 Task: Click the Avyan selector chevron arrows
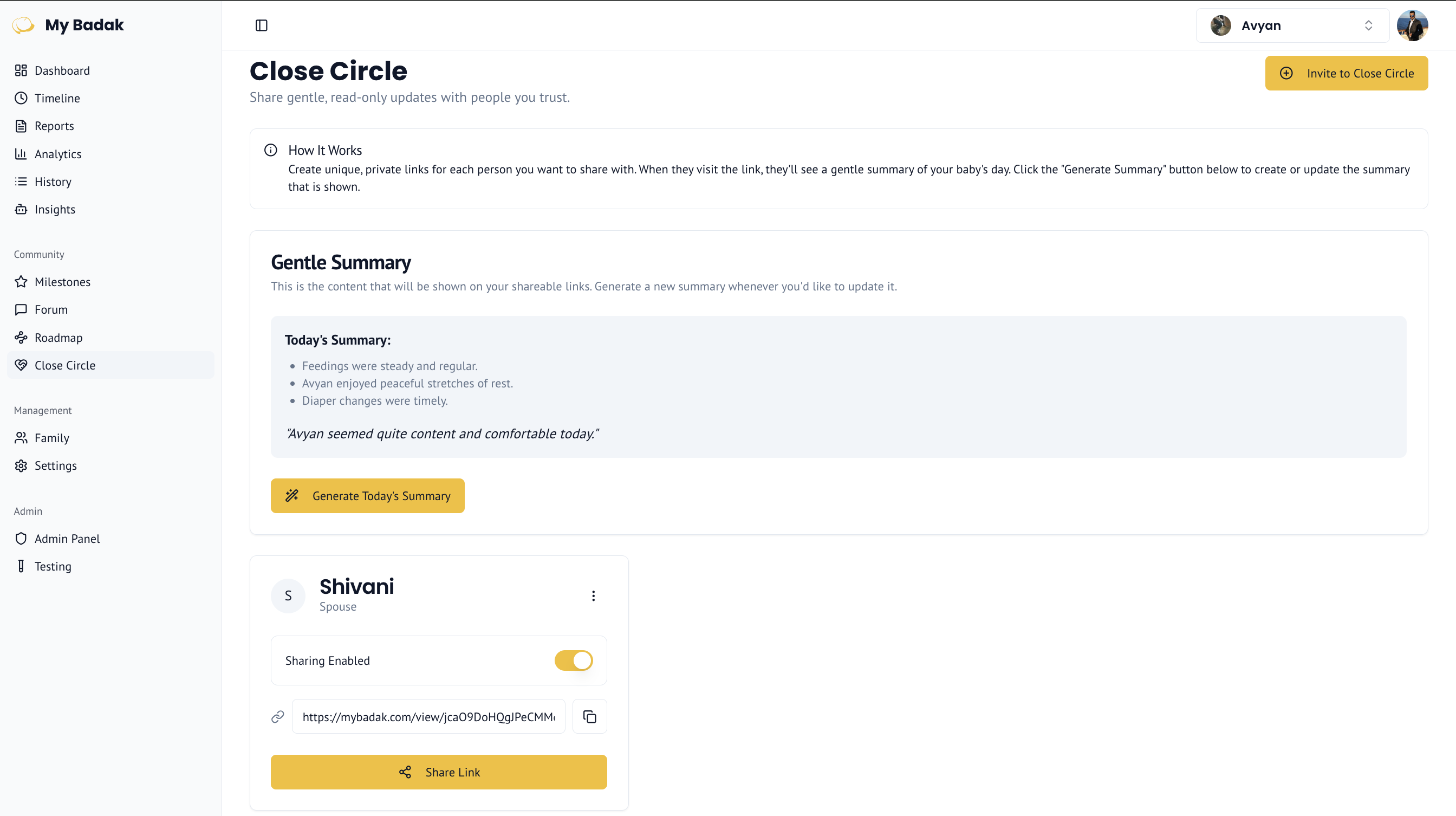[x=1368, y=25]
